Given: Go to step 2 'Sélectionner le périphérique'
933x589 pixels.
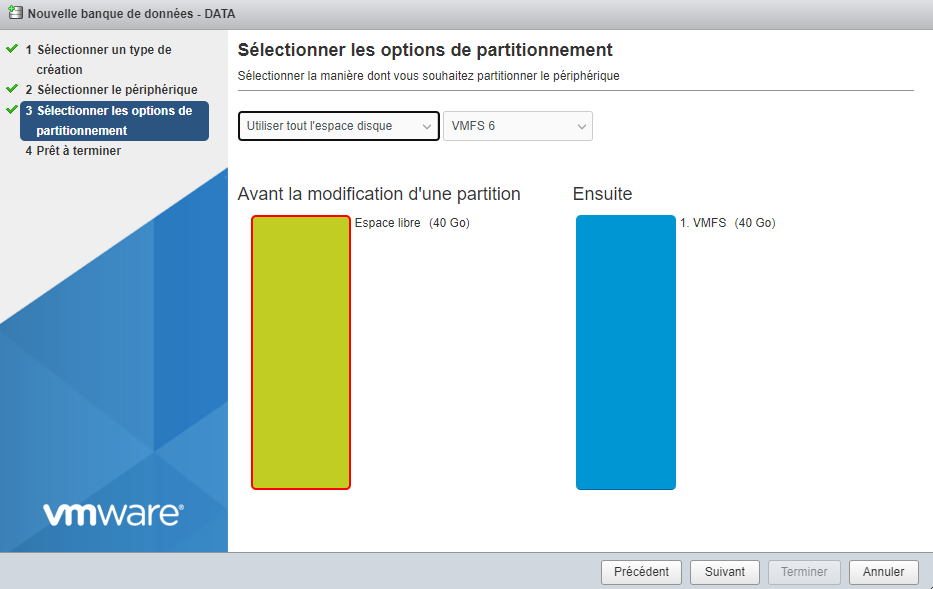Looking at the screenshot, I should (x=117, y=90).
